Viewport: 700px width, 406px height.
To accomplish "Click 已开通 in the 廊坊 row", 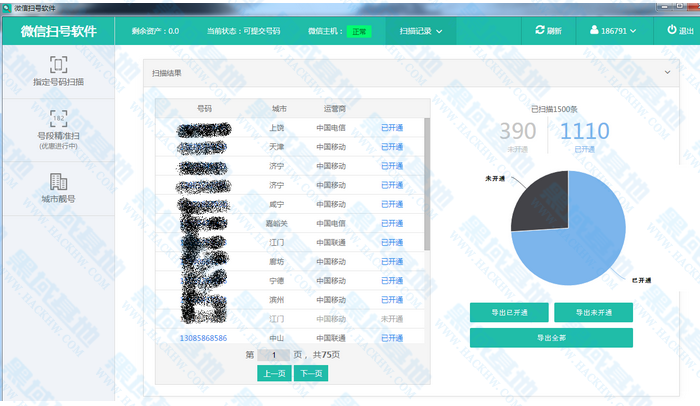I will tap(392, 262).
